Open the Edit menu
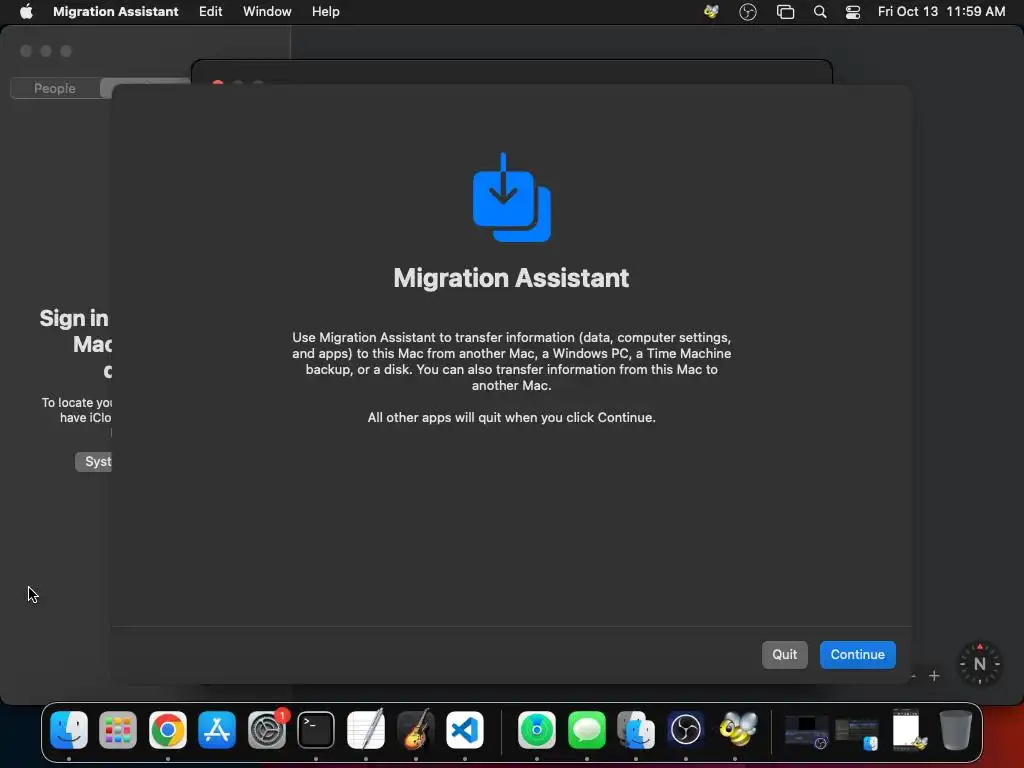The height and width of the screenshot is (768, 1024). (x=210, y=11)
